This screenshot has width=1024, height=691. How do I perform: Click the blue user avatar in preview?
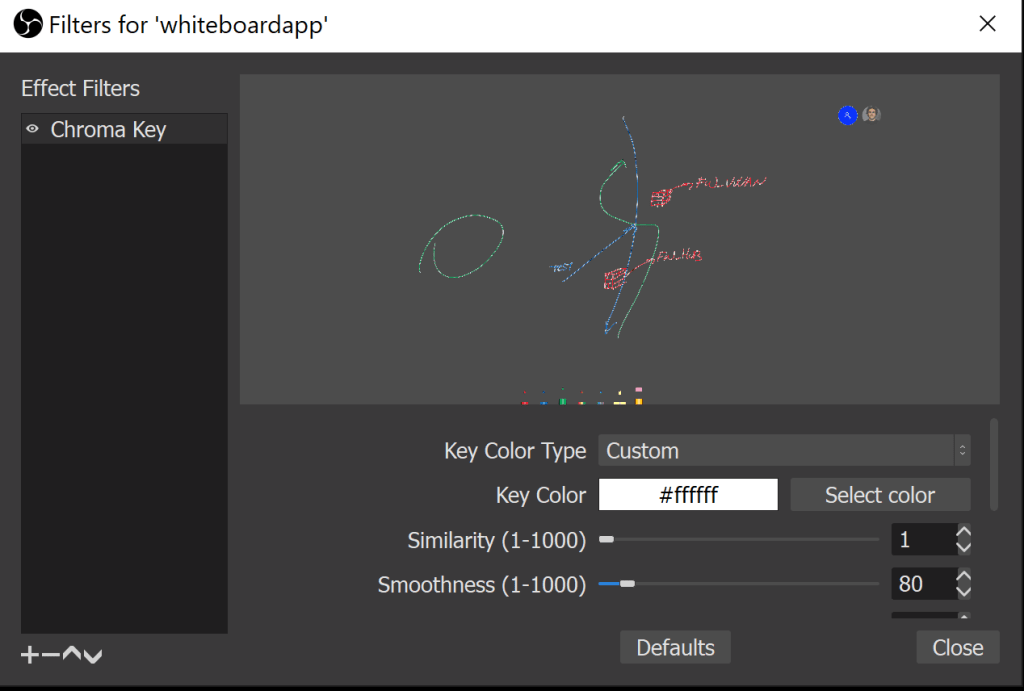[x=848, y=115]
